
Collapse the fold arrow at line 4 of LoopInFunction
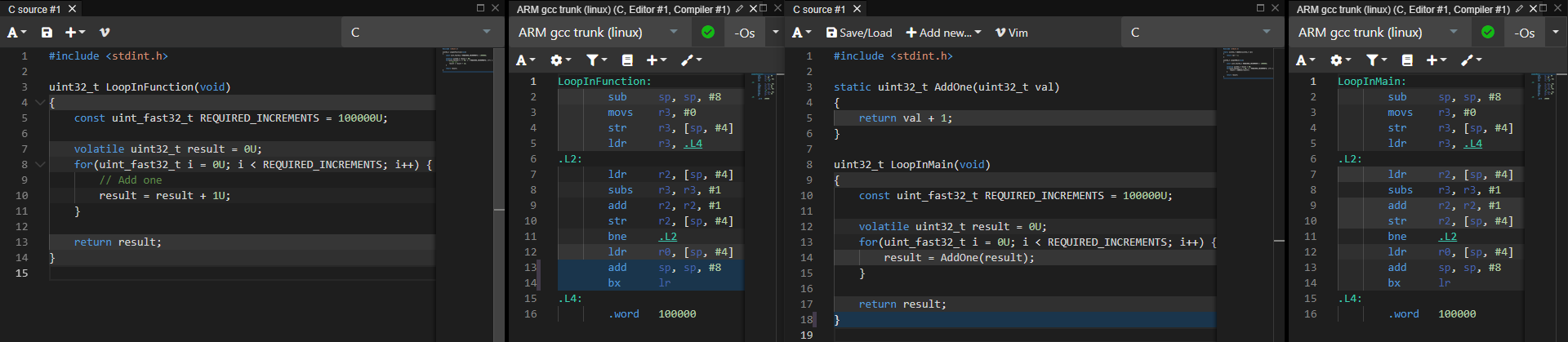click(x=39, y=103)
